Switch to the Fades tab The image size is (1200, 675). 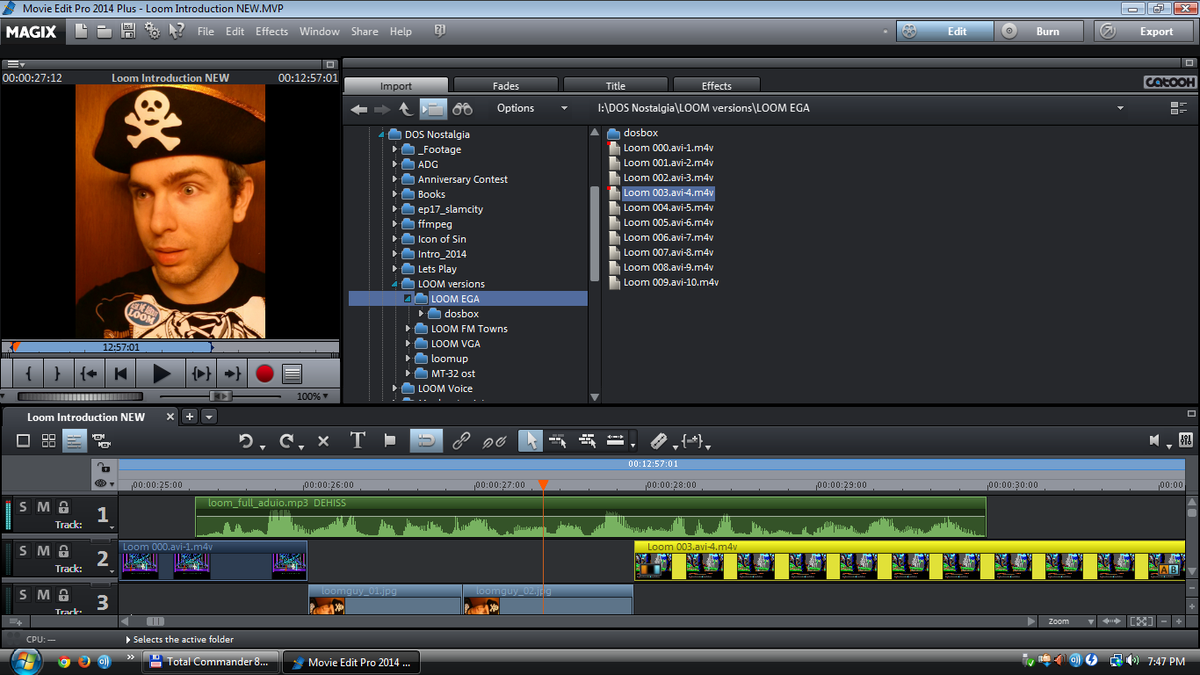click(x=506, y=86)
